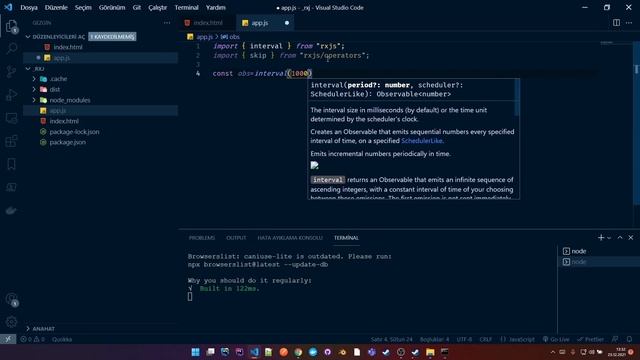Screen dimensions: 640x360
Task: Select the first node terminal instance
Action: point(598,251)
